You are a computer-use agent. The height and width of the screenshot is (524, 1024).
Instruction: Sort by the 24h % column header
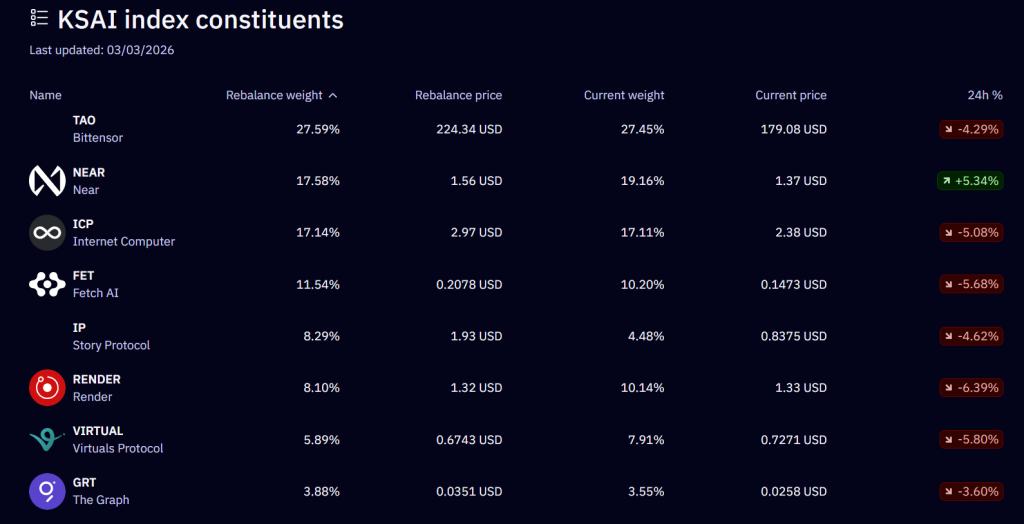(x=986, y=96)
